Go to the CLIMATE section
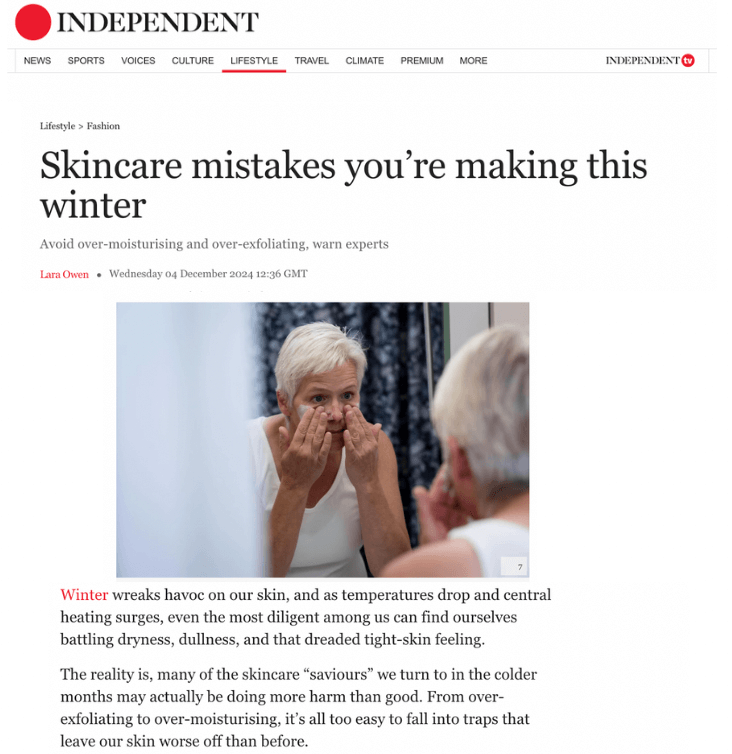Viewport: 732px width, 754px height. click(365, 61)
